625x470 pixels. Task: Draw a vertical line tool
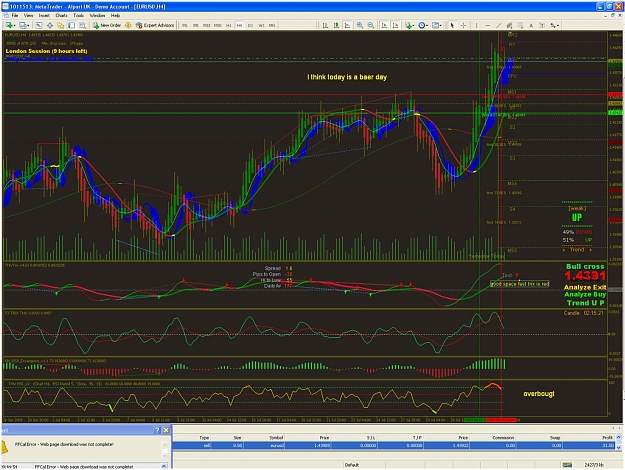coord(476,25)
